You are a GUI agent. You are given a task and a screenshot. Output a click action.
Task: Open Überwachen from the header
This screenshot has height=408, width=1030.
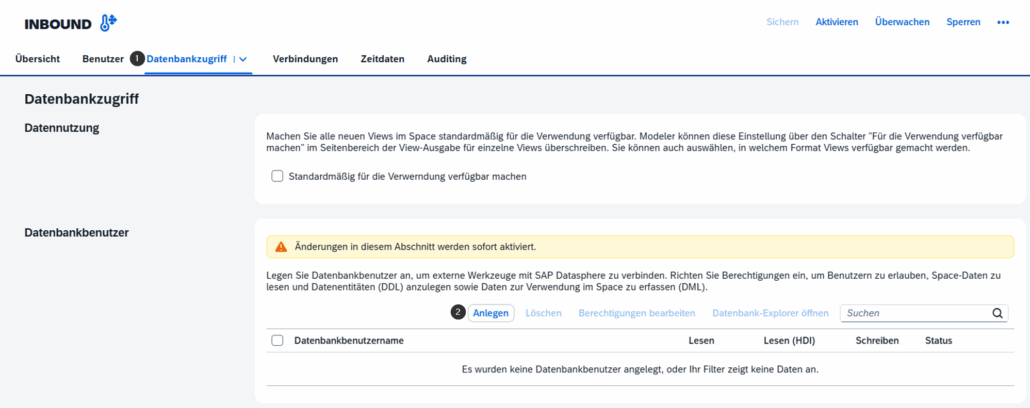point(902,22)
